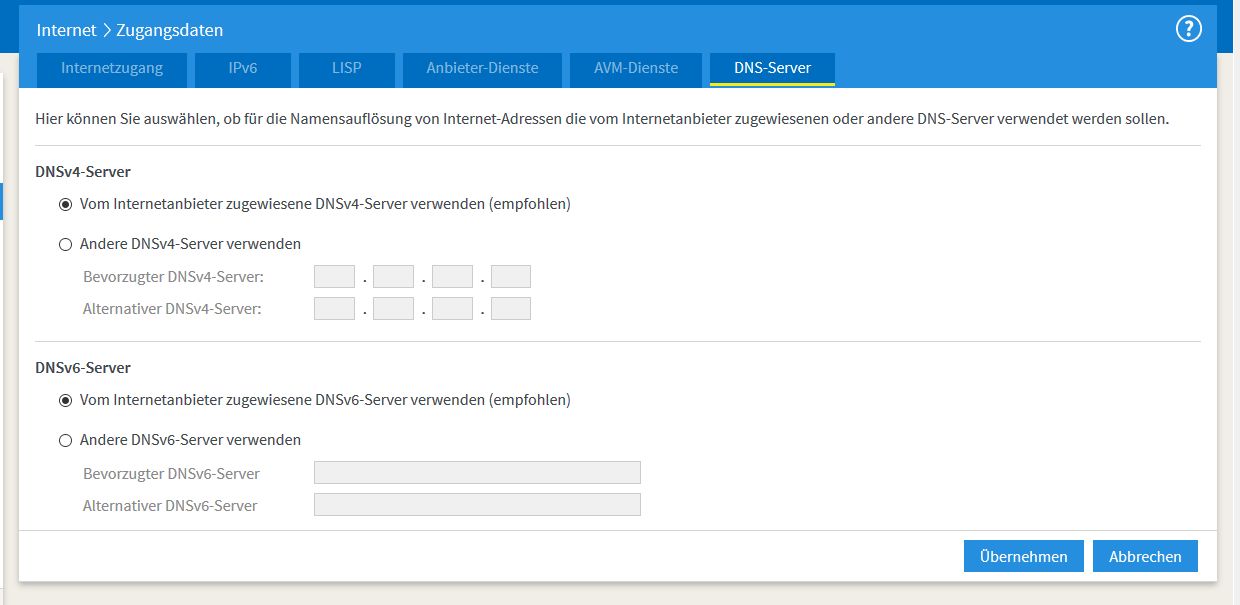
Task: Apply settings with the Übernehmen button
Action: tap(1023, 557)
